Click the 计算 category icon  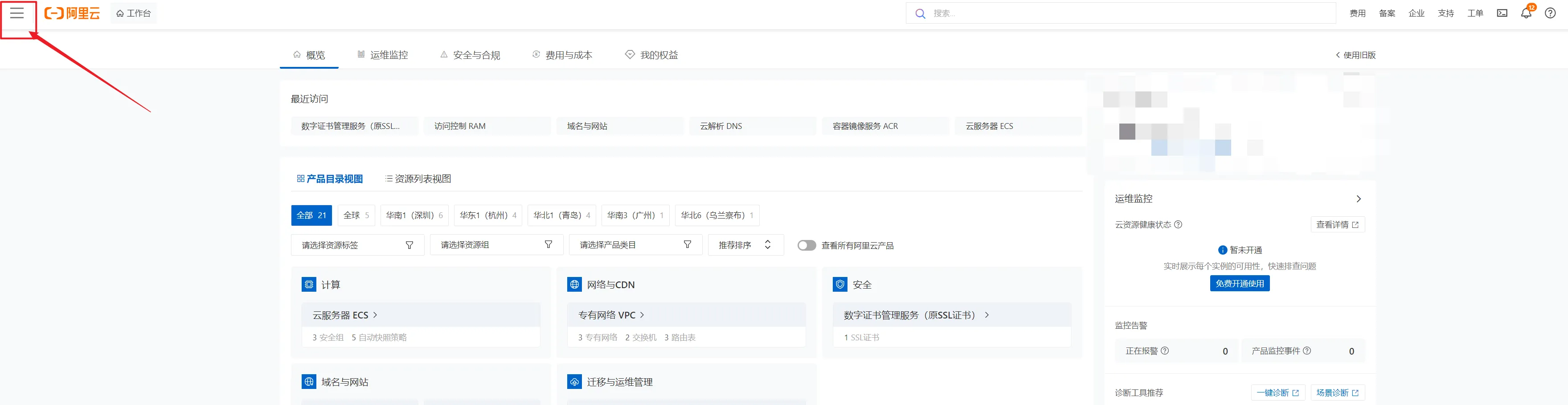point(309,285)
